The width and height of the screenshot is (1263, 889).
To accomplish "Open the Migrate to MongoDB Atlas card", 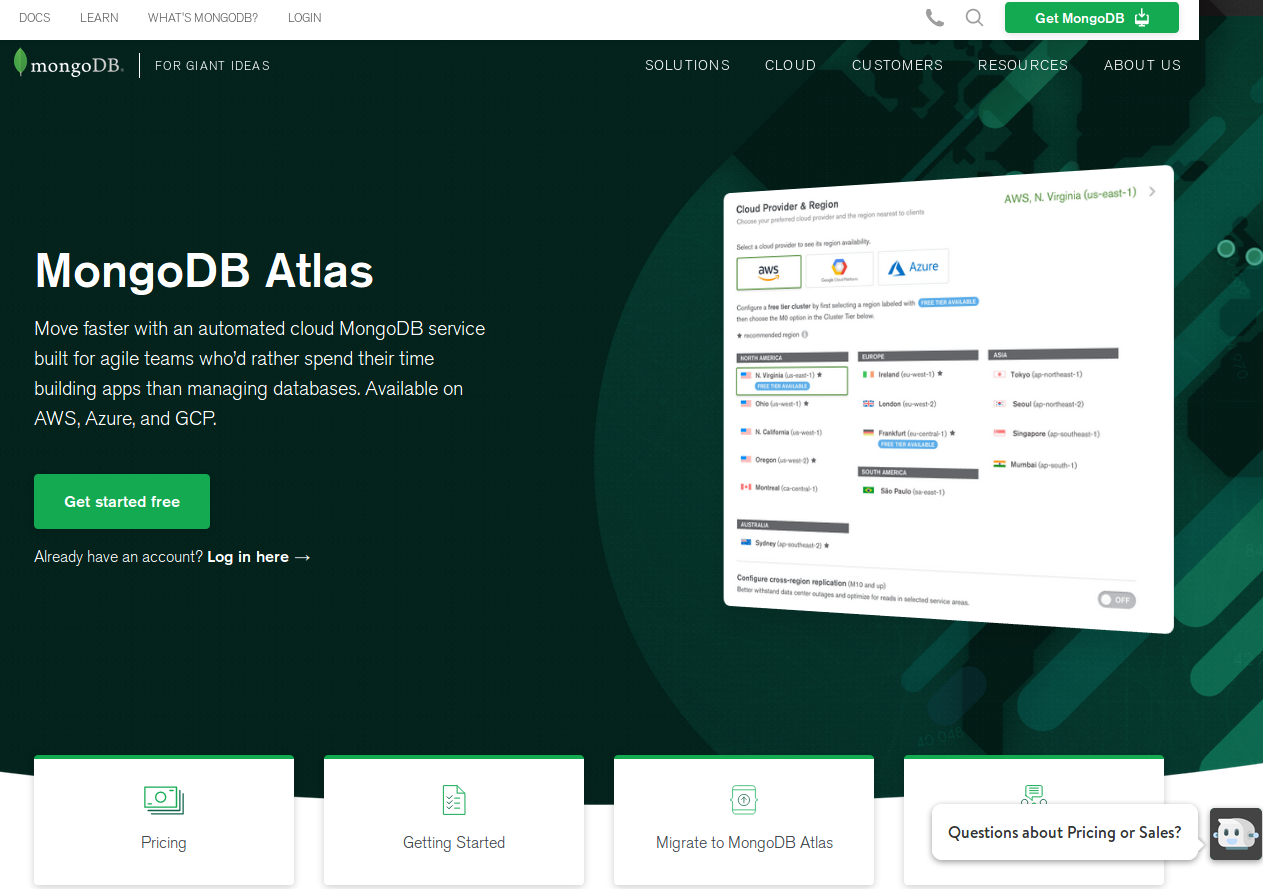I will coord(744,820).
